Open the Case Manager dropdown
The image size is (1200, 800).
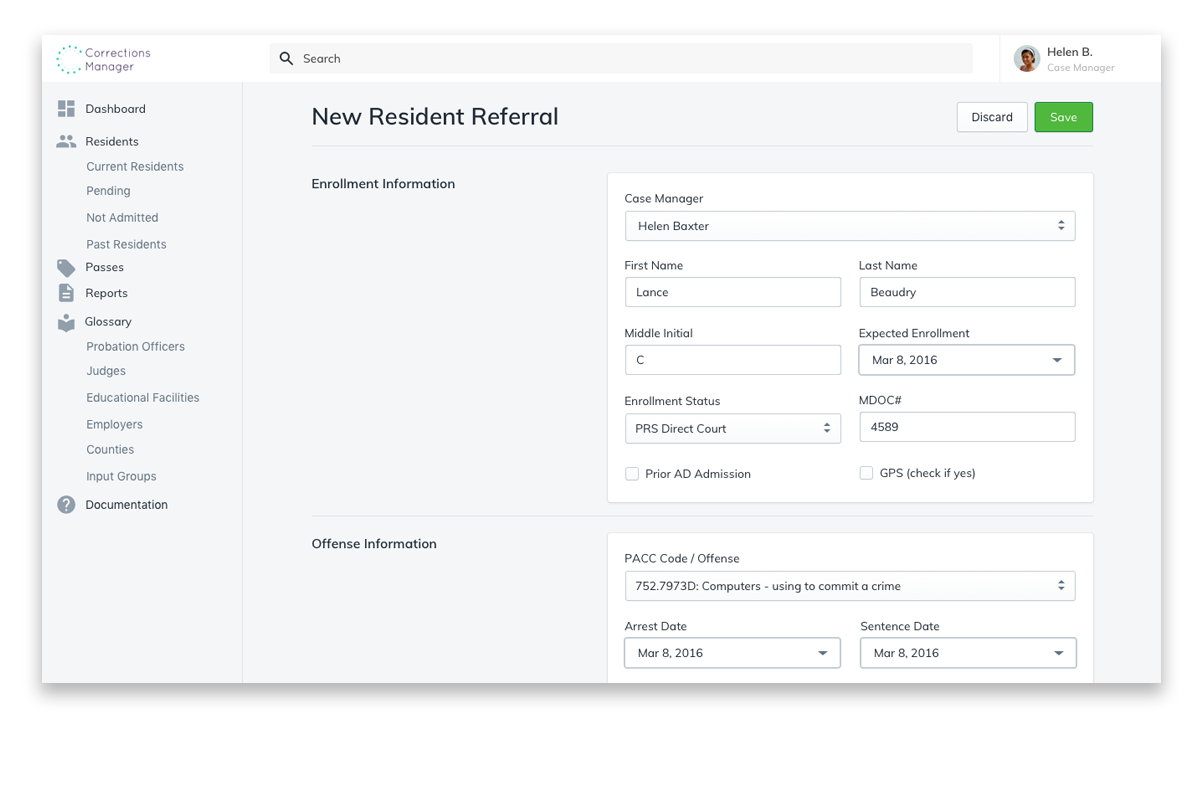(x=850, y=226)
